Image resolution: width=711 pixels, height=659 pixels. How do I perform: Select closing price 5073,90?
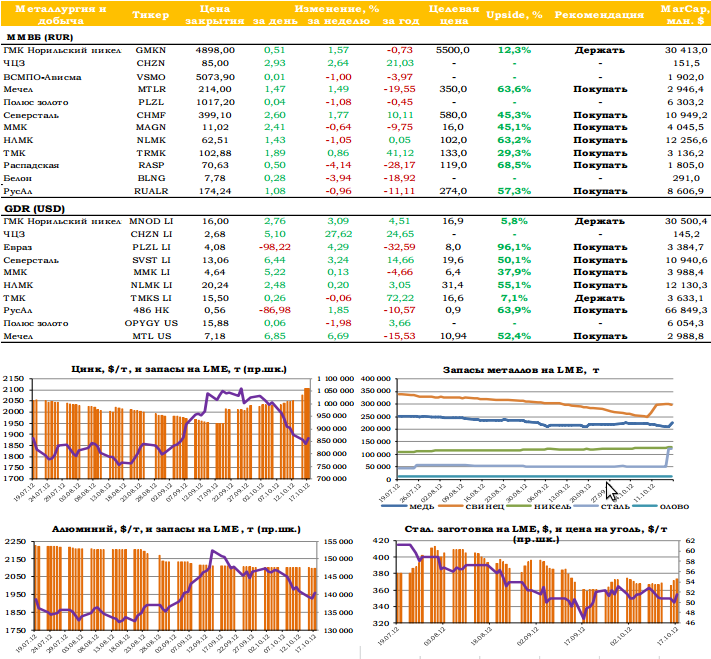pos(215,77)
